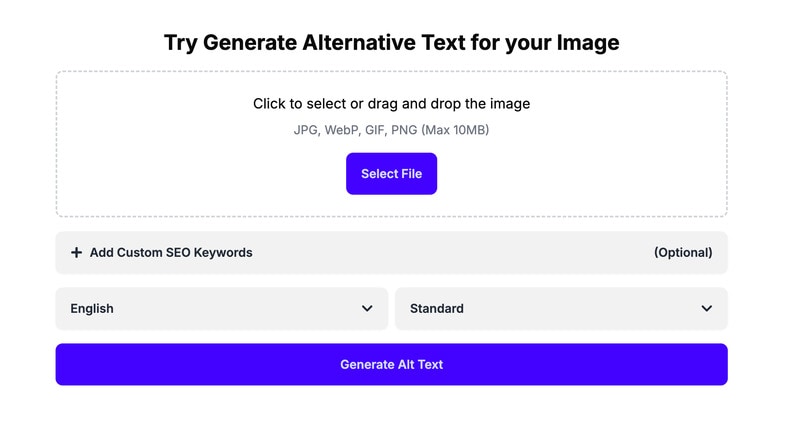Expand the Add Custom SEO Keywords section

[x=391, y=253]
